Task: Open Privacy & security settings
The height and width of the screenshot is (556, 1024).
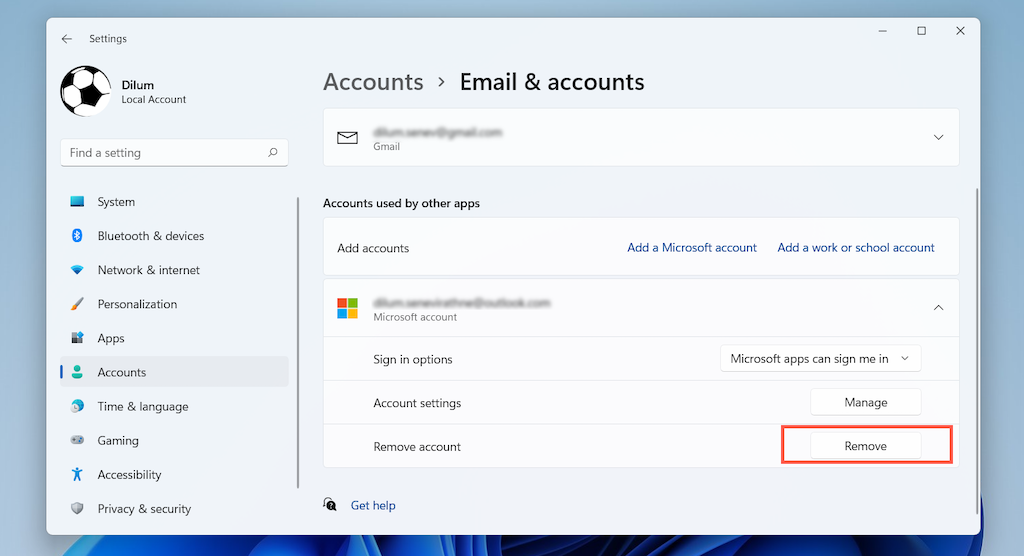Action: click(x=144, y=509)
